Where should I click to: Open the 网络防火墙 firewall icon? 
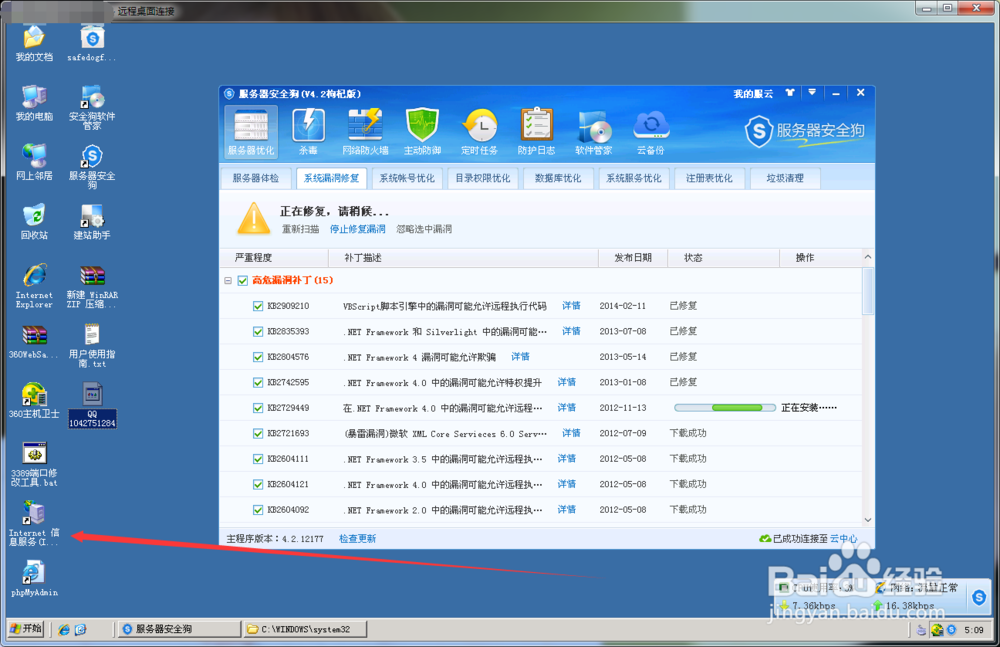pos(365,131)
